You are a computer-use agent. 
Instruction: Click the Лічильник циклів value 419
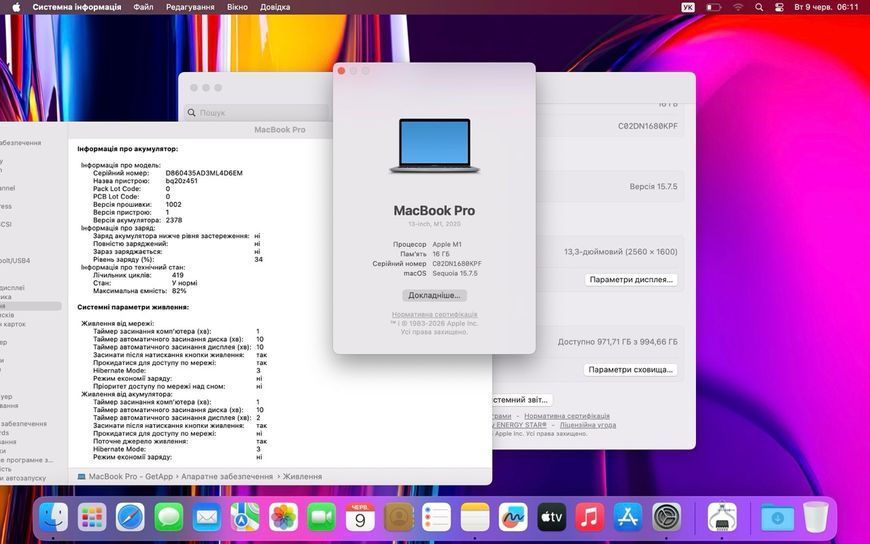[x=178, y=275]
